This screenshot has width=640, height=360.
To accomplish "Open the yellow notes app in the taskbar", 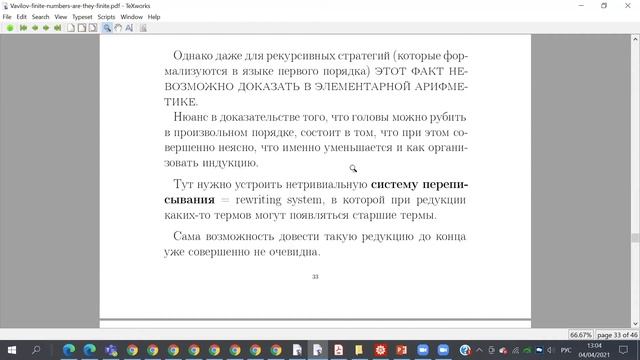I will point(359,350).
